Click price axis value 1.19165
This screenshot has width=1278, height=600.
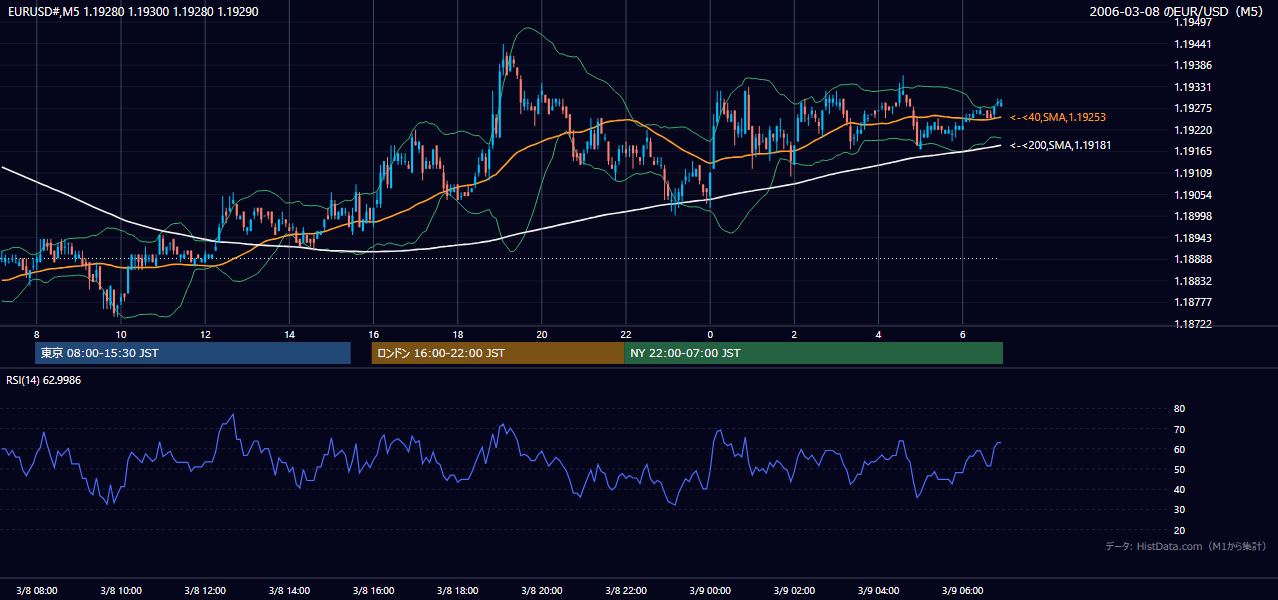pos(1193,152)
